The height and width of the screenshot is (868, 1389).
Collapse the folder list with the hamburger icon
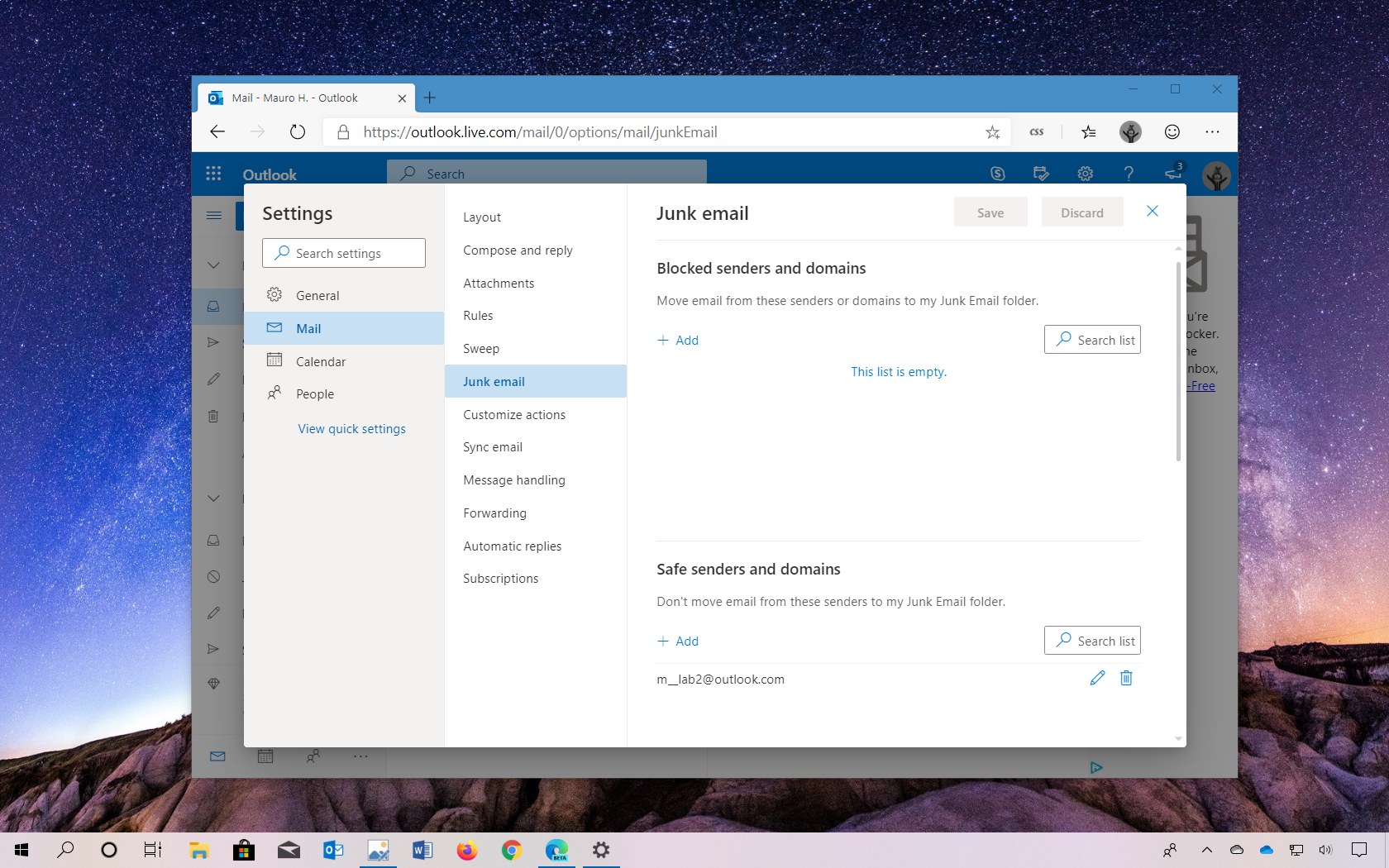(213, 216)
